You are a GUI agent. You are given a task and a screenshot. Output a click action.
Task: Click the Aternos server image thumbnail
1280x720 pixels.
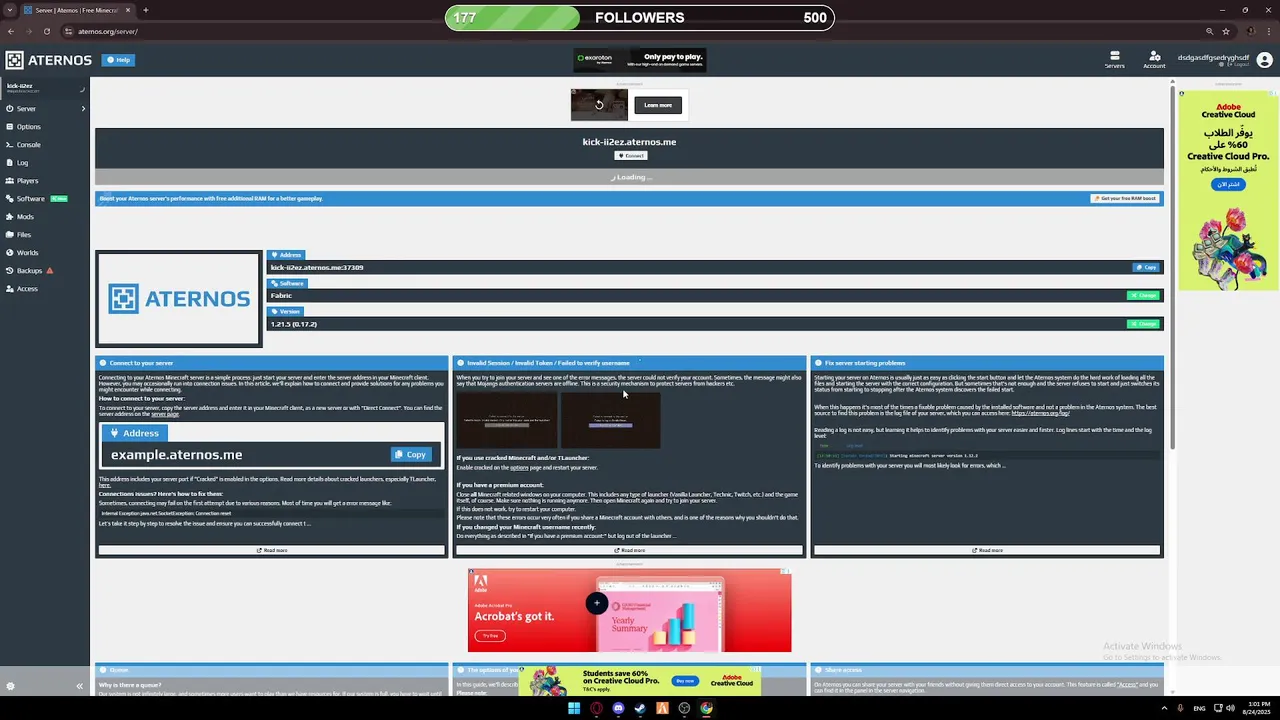(x=179, y=298)
